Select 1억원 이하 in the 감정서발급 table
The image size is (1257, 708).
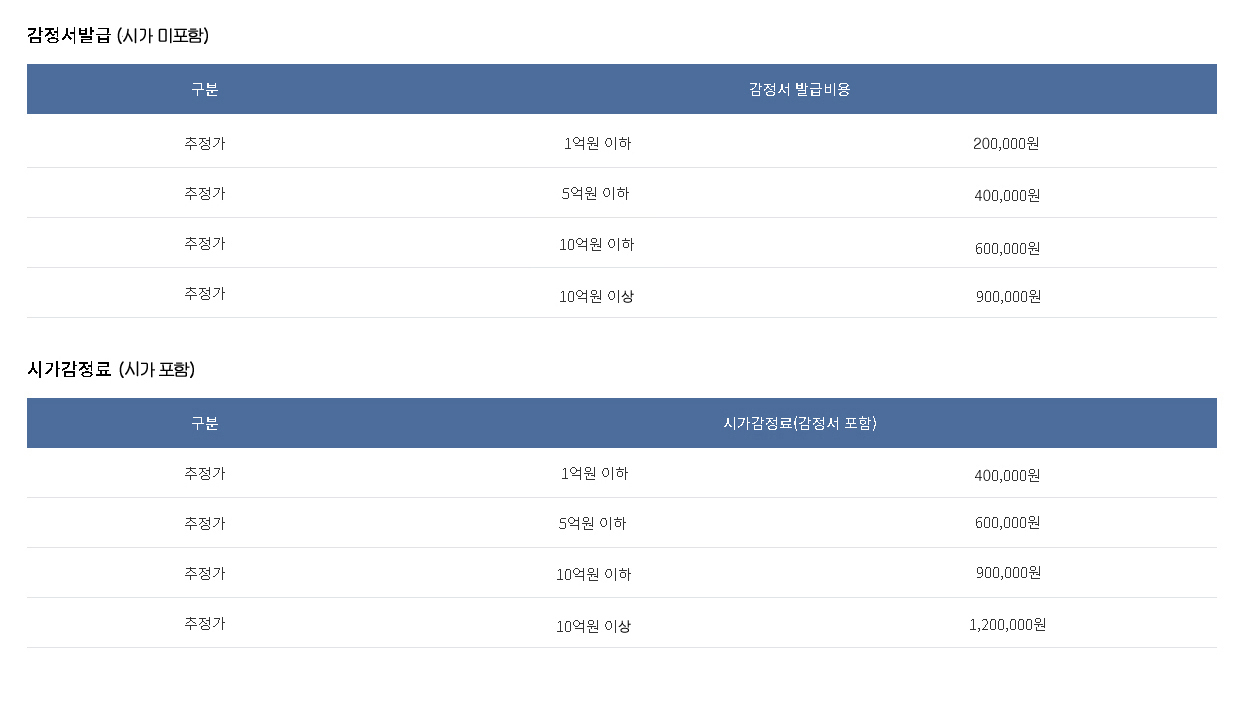pyautogui.click(x=597, y=143)
